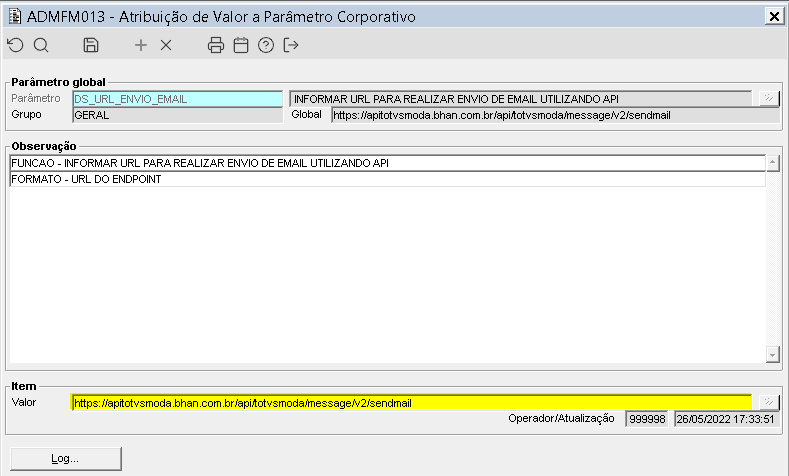Image resolution: width=789 pixels, height=476 pixels.
Task: Open help with question mark icon
Action: (266, 45)
